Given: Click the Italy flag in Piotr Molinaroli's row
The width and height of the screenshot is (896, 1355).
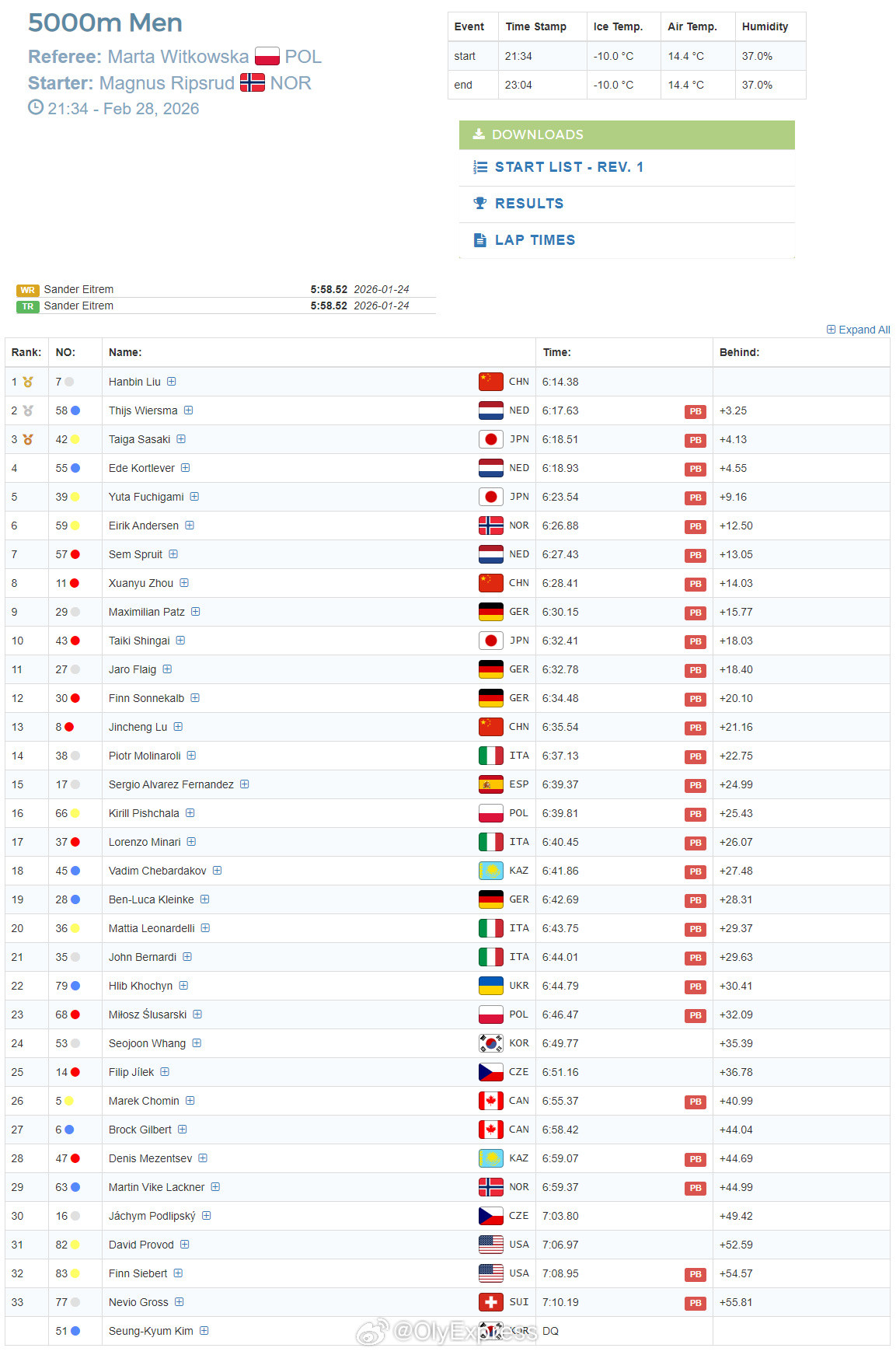Looking at the screenshot, I should click(x=491, y=756).
